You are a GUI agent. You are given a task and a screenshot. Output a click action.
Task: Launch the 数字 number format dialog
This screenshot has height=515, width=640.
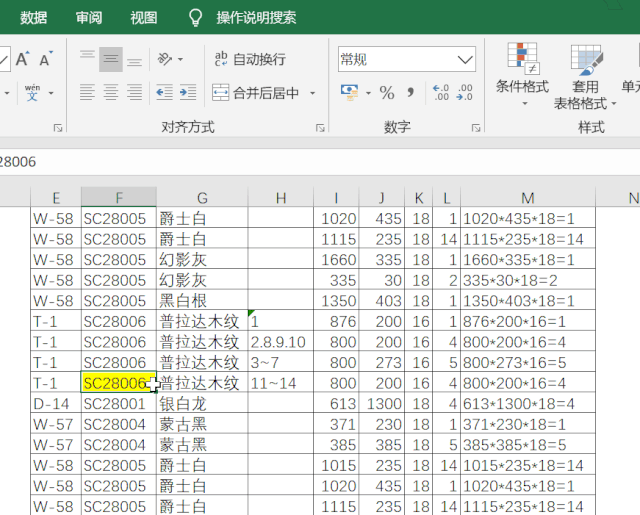476,128
